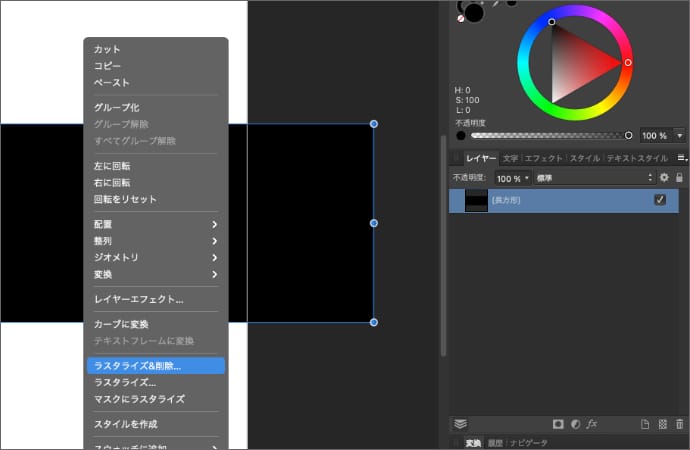Click the 長方形 layer thumbnail
This screenshot has width=690, height=450.
click(476, 200)
